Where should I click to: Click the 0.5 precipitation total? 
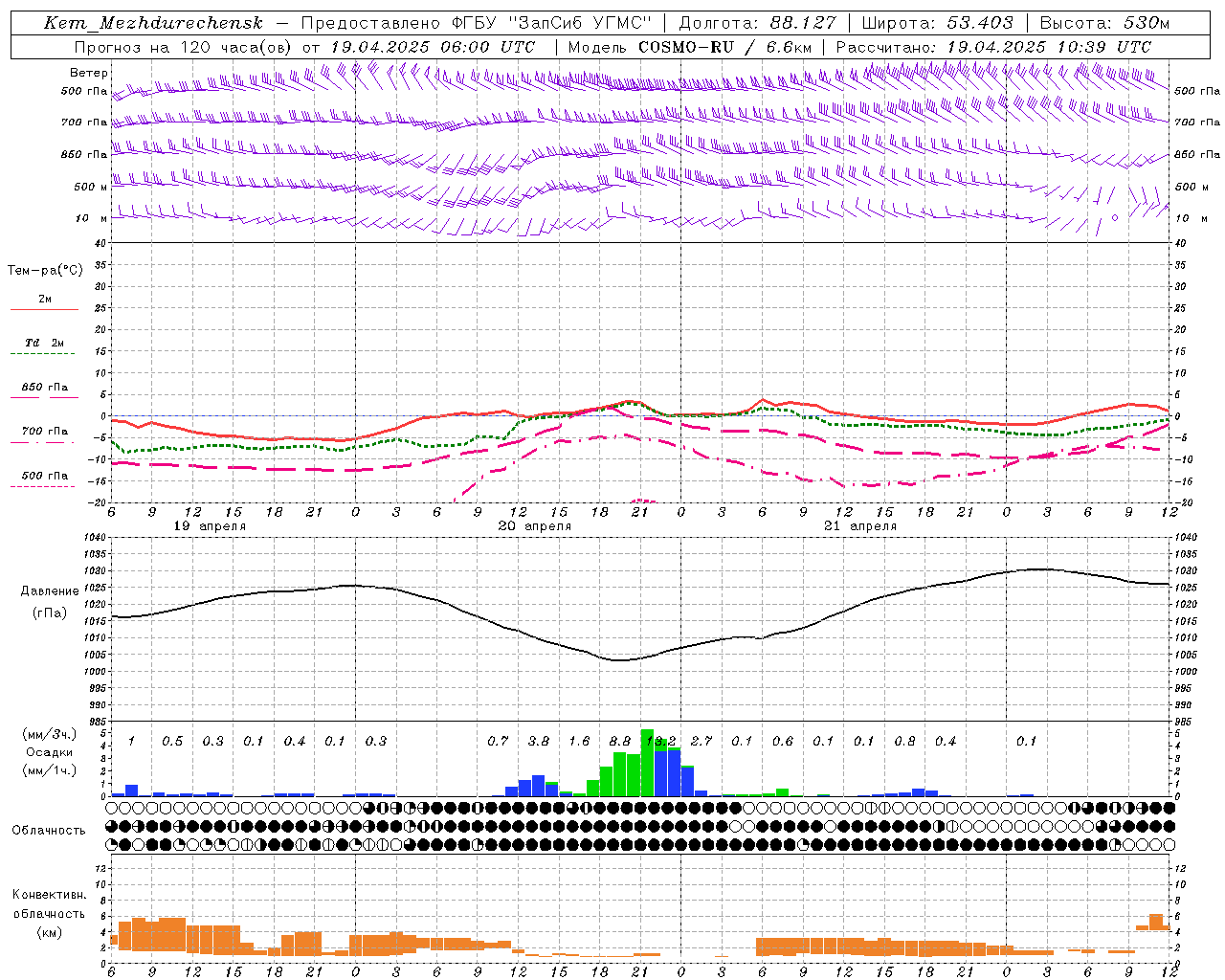point(172,742)
